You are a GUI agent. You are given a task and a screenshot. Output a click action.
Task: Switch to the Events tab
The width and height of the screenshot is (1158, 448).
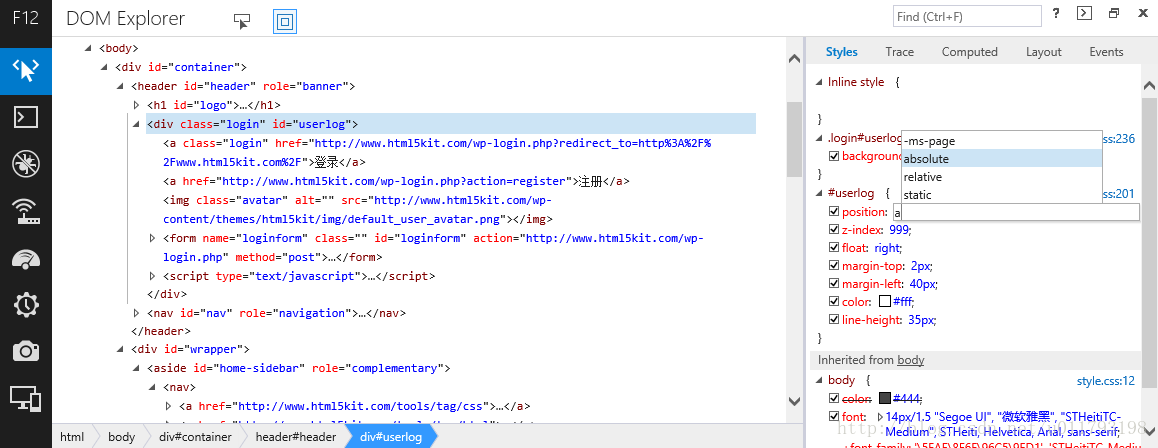tap(1106, 52)
